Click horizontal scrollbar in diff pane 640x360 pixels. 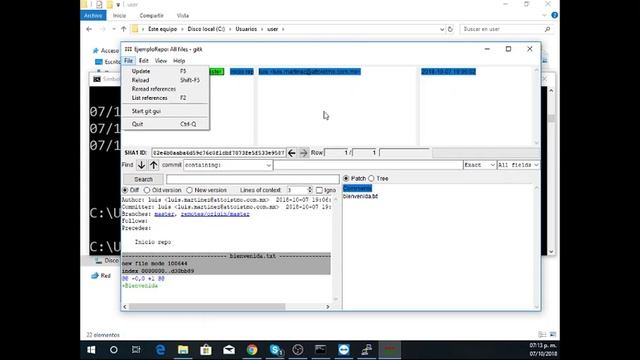pyautogui.click(x=207, y=307)
